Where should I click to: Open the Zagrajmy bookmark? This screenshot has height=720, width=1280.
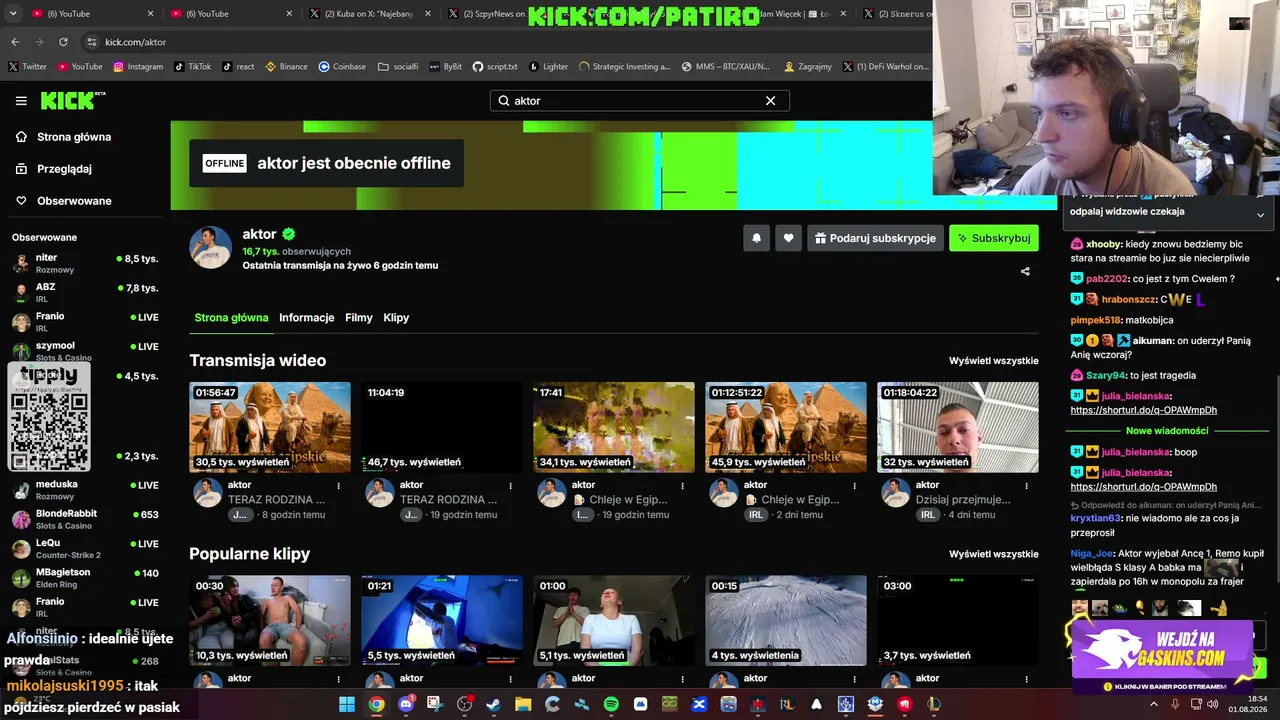pos(808,67)
